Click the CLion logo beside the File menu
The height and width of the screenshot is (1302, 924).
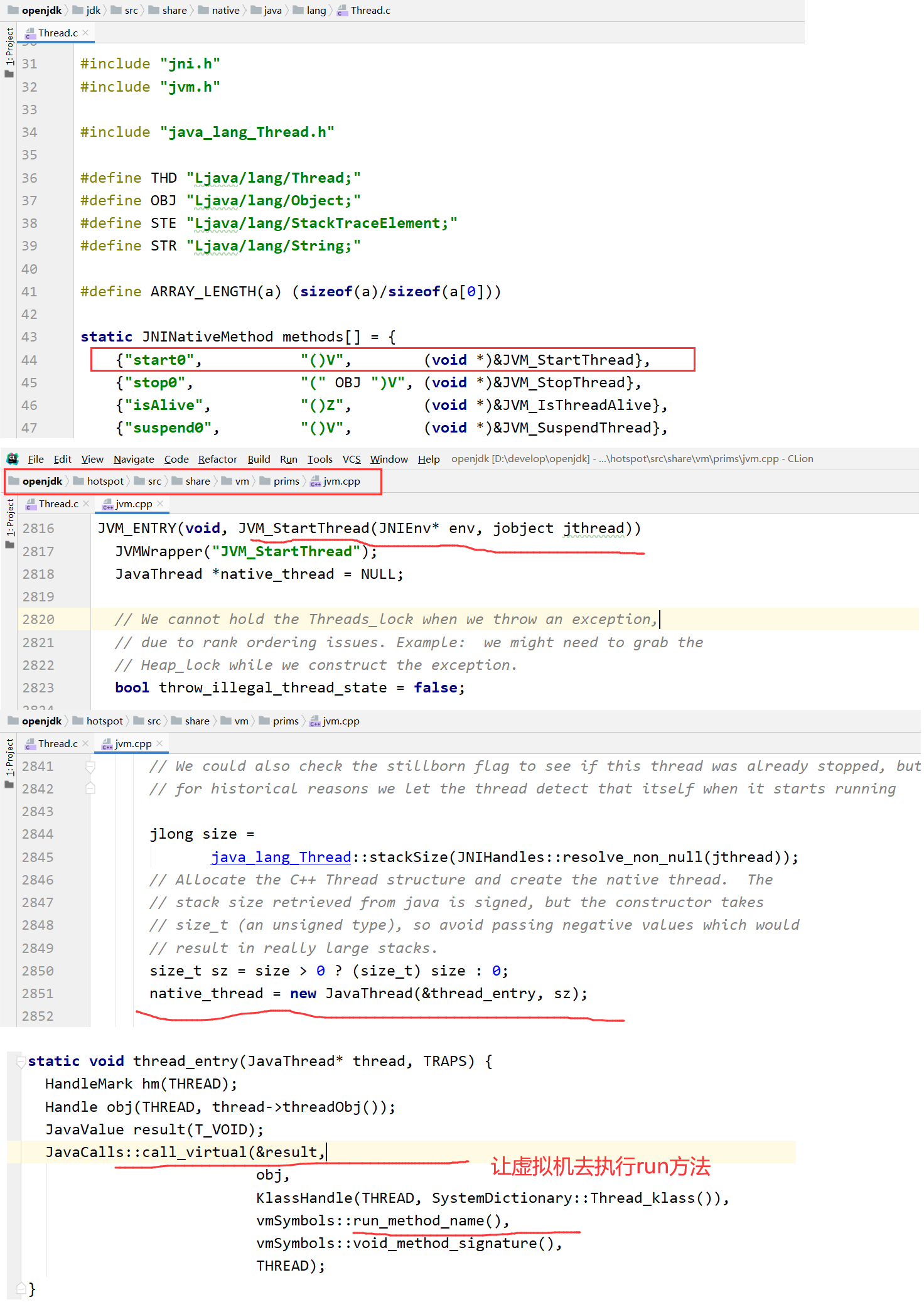pos(13,459)
